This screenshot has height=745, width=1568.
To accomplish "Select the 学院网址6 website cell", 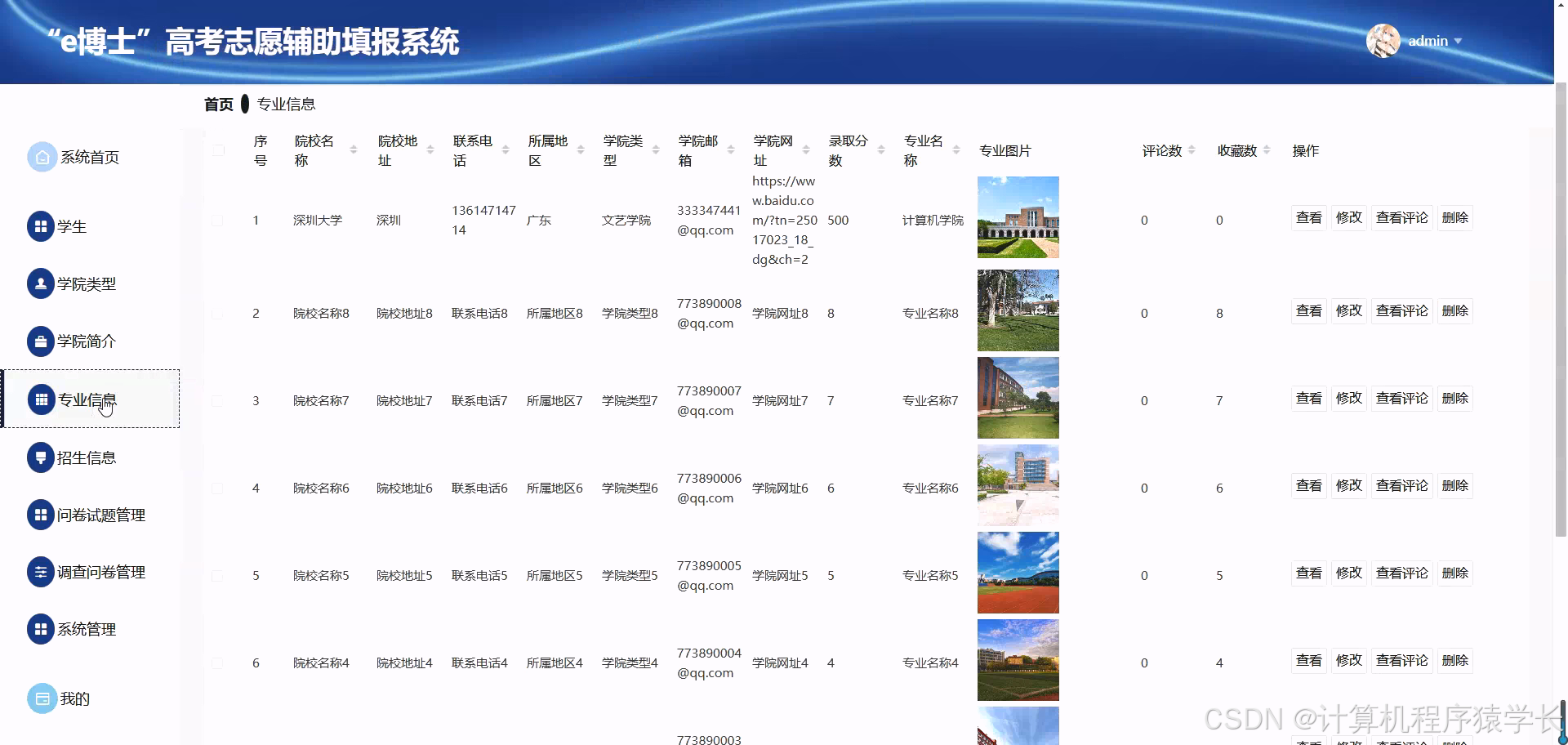I will coord(780,488).
